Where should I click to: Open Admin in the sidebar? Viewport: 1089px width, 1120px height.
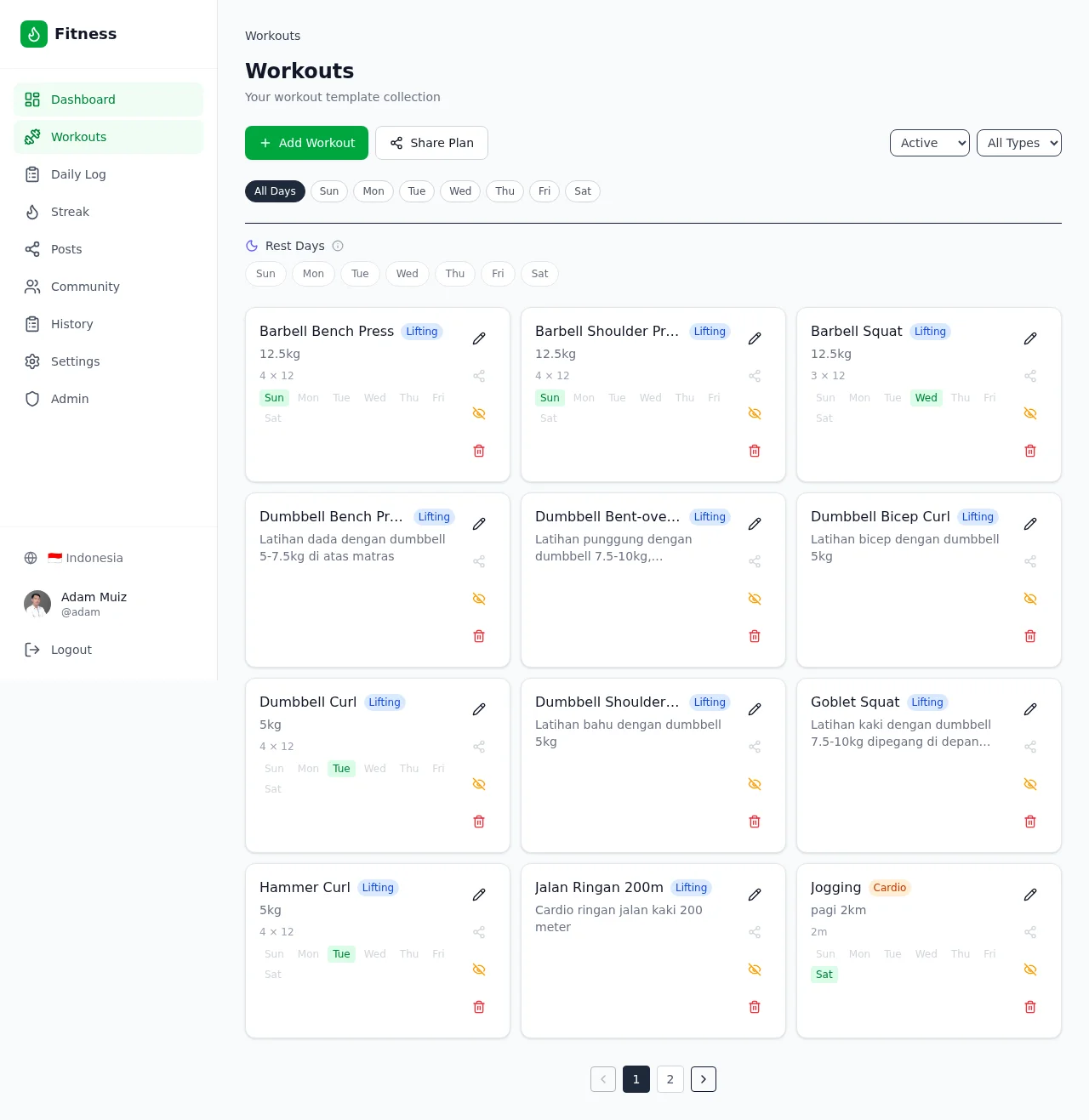(108, 399)
